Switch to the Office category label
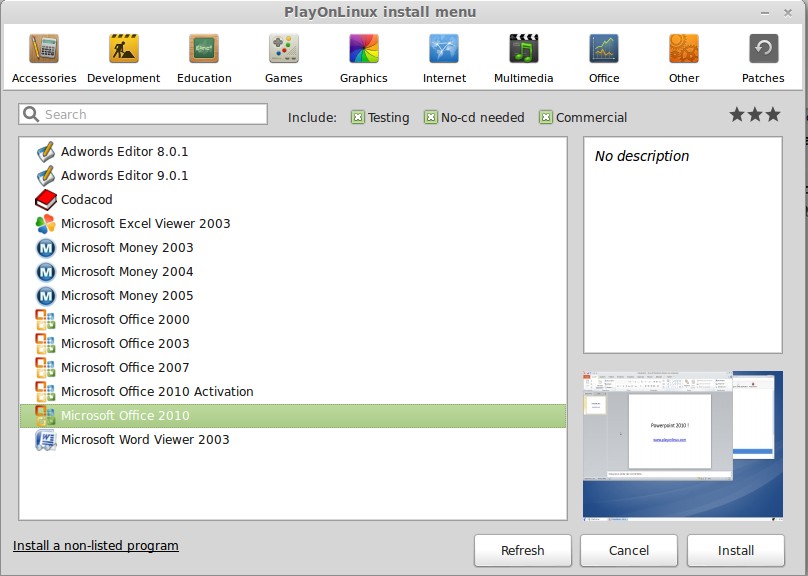The width and height of the screenshot is (808, 576). tap(604, 78)
